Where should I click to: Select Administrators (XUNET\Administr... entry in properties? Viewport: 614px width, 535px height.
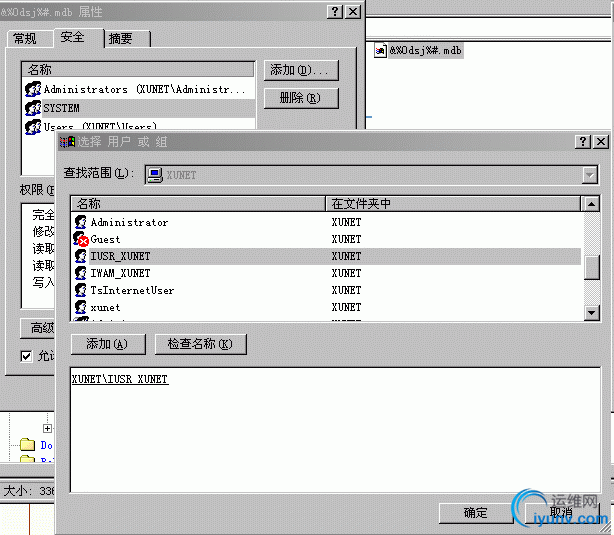[x=144, y=90]
